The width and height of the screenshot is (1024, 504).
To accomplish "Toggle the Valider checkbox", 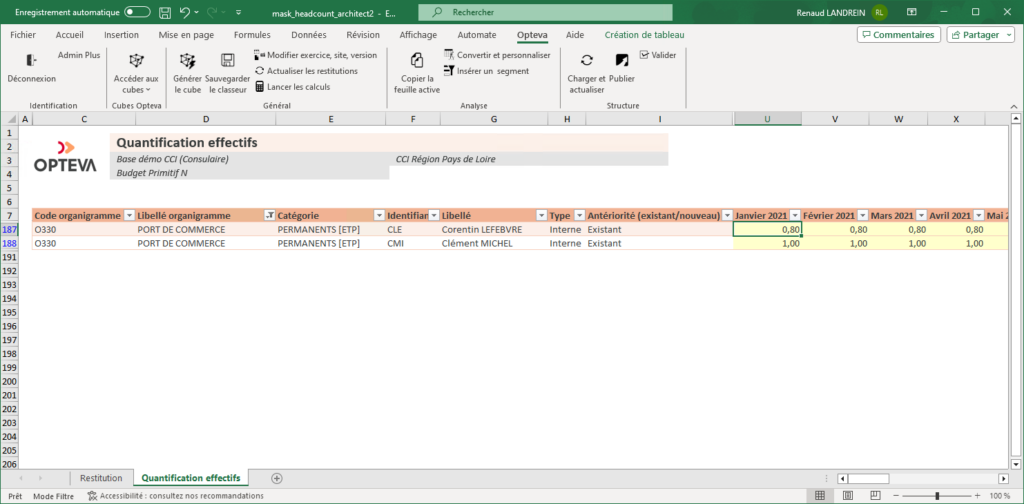I will point(644,55).
